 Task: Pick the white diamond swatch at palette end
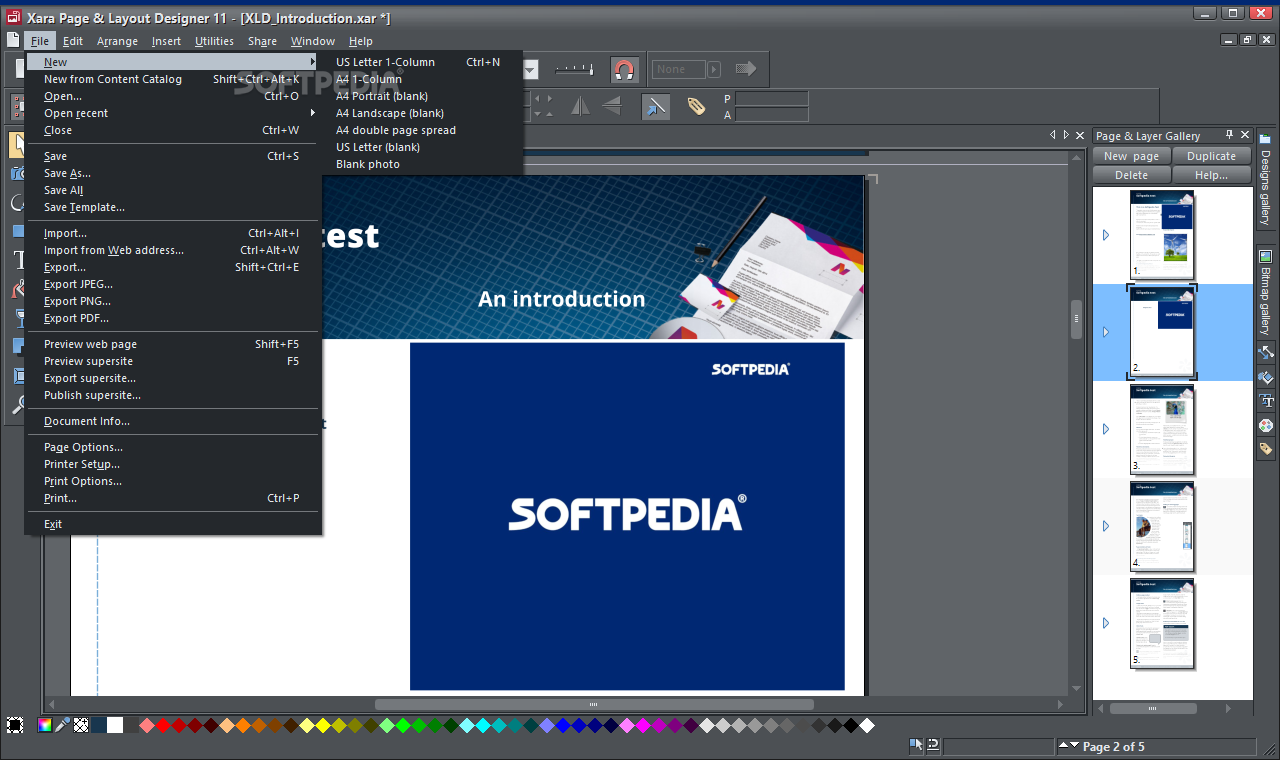[867, 725]
